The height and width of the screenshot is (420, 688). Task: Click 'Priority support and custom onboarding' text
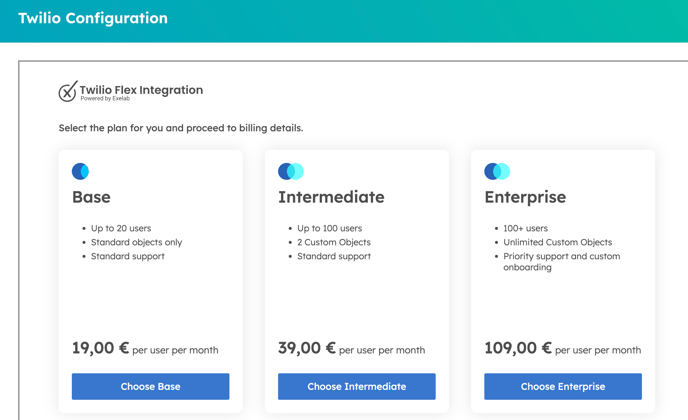562,262
